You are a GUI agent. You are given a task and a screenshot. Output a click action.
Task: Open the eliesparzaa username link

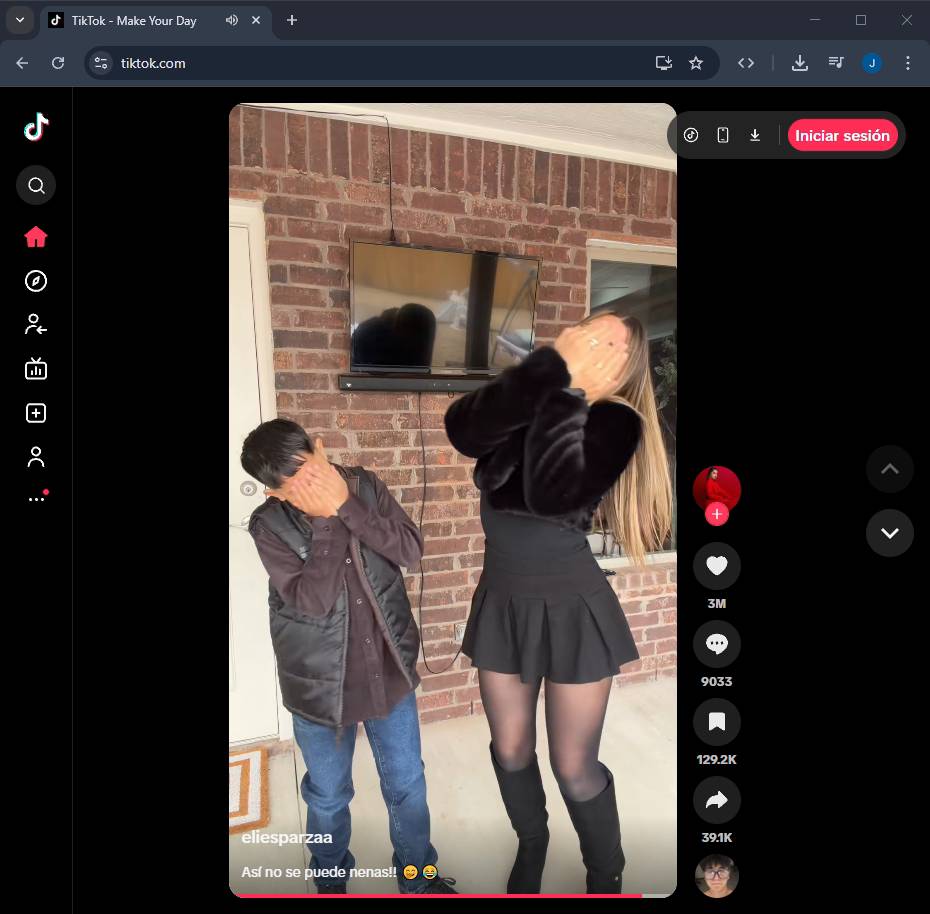[x=287, y=838]
